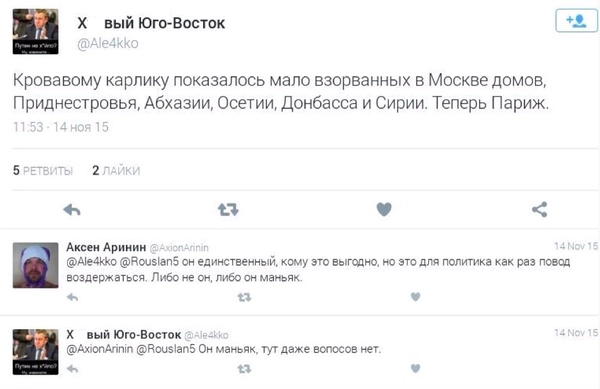Retweet Аксен Аринин's comment
This screenshot has height=389, width=600.
pyautogui.click(x=244, y=297)
